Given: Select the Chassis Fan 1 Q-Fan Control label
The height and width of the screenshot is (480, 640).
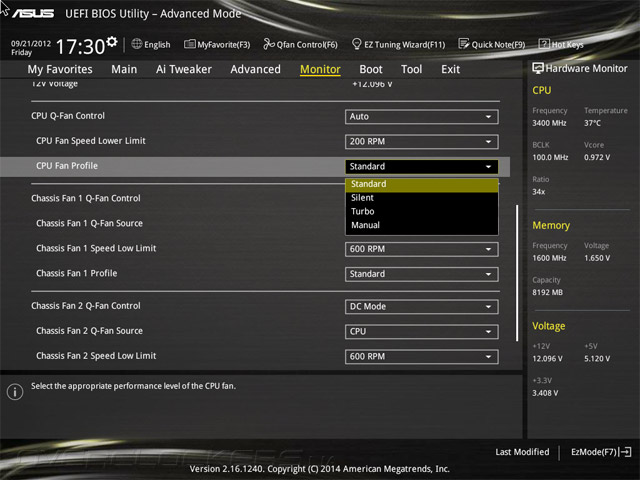Looking at the screenshot, I should 86,198.
